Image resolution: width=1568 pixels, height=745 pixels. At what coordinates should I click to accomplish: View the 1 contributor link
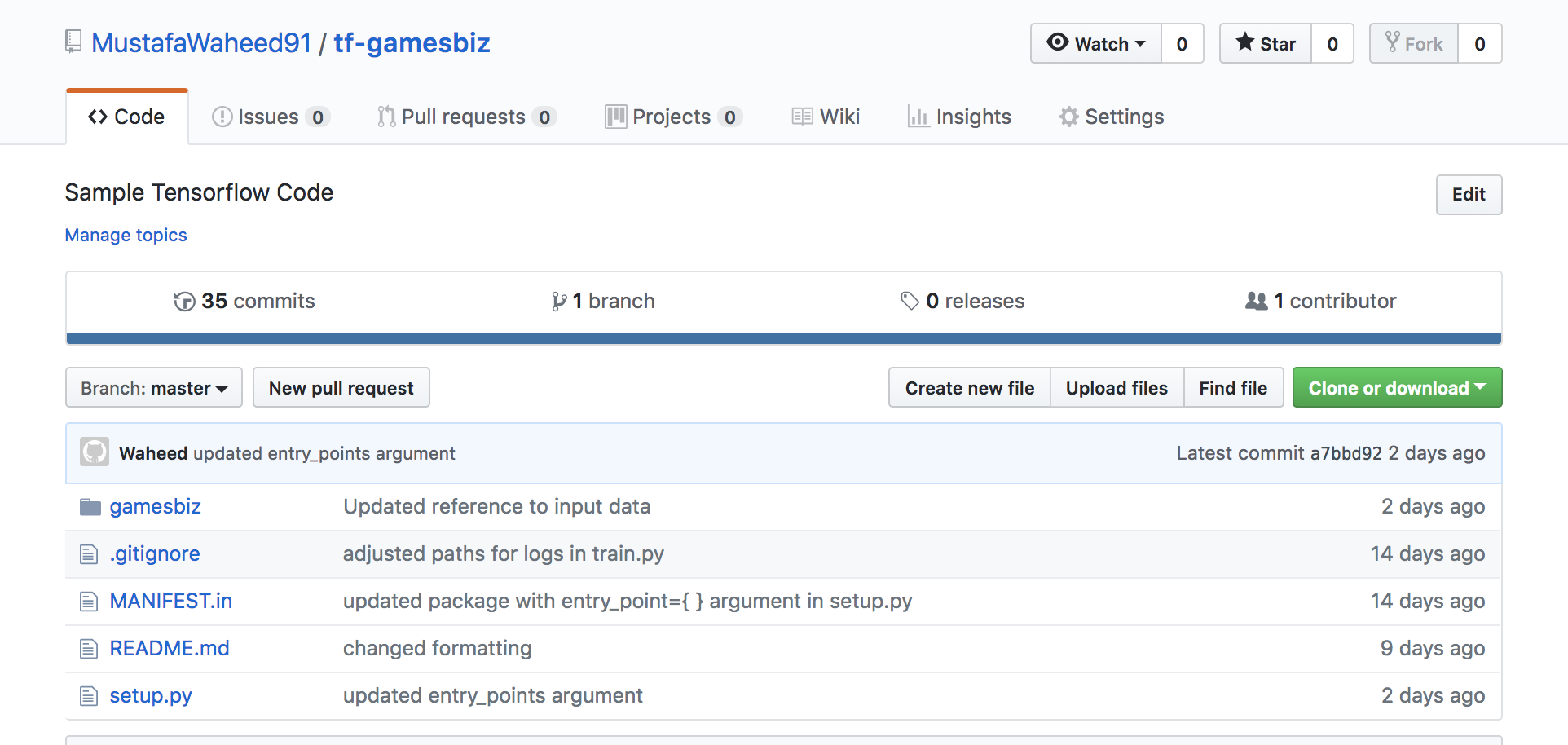[1321, 302]
